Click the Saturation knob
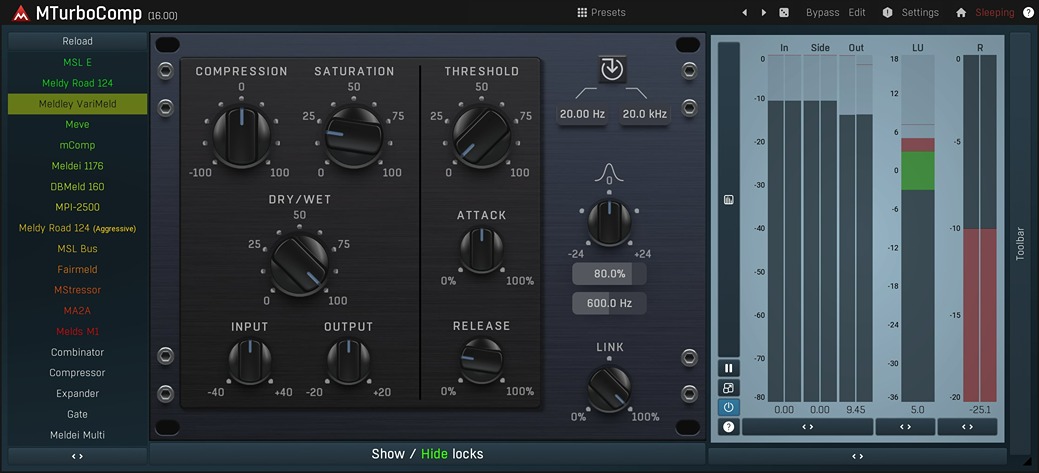1039x473 pixels. tap(354, 134)
